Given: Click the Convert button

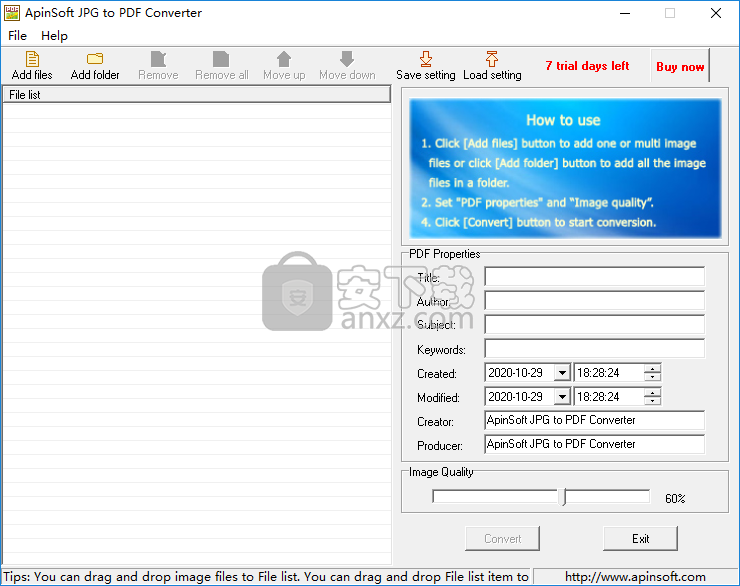Looking at the screenshot, I should coord(502,538).
